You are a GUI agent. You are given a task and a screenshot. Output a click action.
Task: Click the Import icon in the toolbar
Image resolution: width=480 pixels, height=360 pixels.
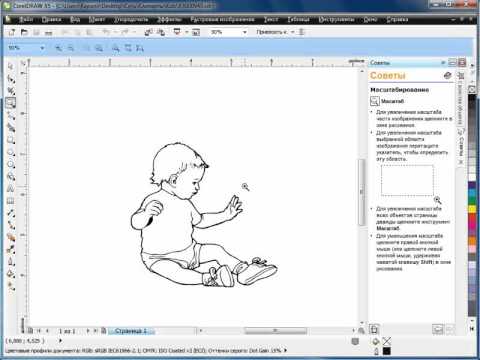tap(149, 32)
